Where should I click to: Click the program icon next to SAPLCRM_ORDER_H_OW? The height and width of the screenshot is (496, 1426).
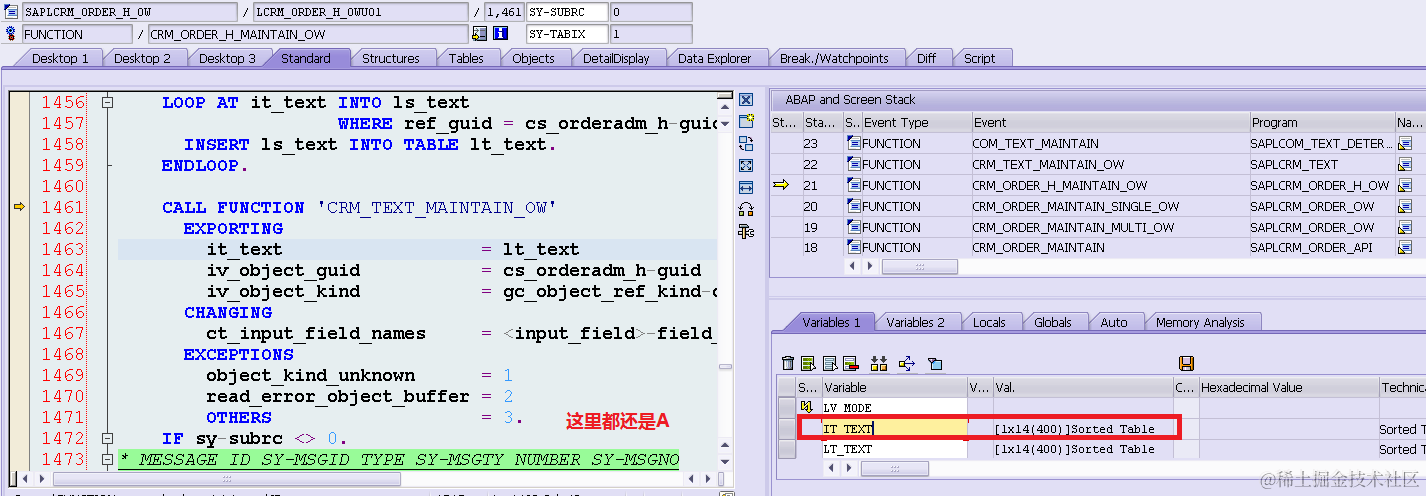[x=12, y=12]
